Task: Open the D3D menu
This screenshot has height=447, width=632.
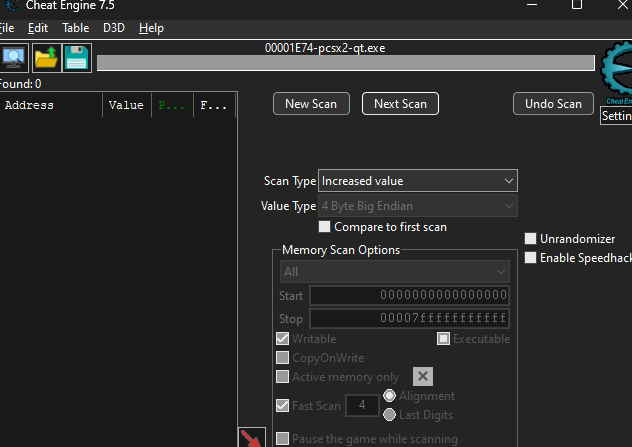Action: (x=114, y=28)
